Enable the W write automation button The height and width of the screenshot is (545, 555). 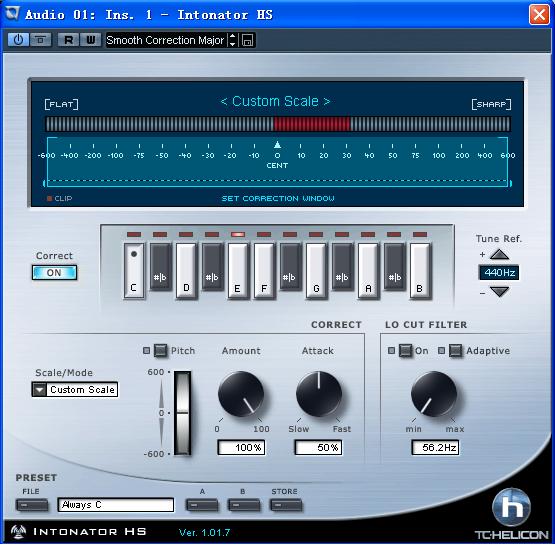(x=91, y=40)
